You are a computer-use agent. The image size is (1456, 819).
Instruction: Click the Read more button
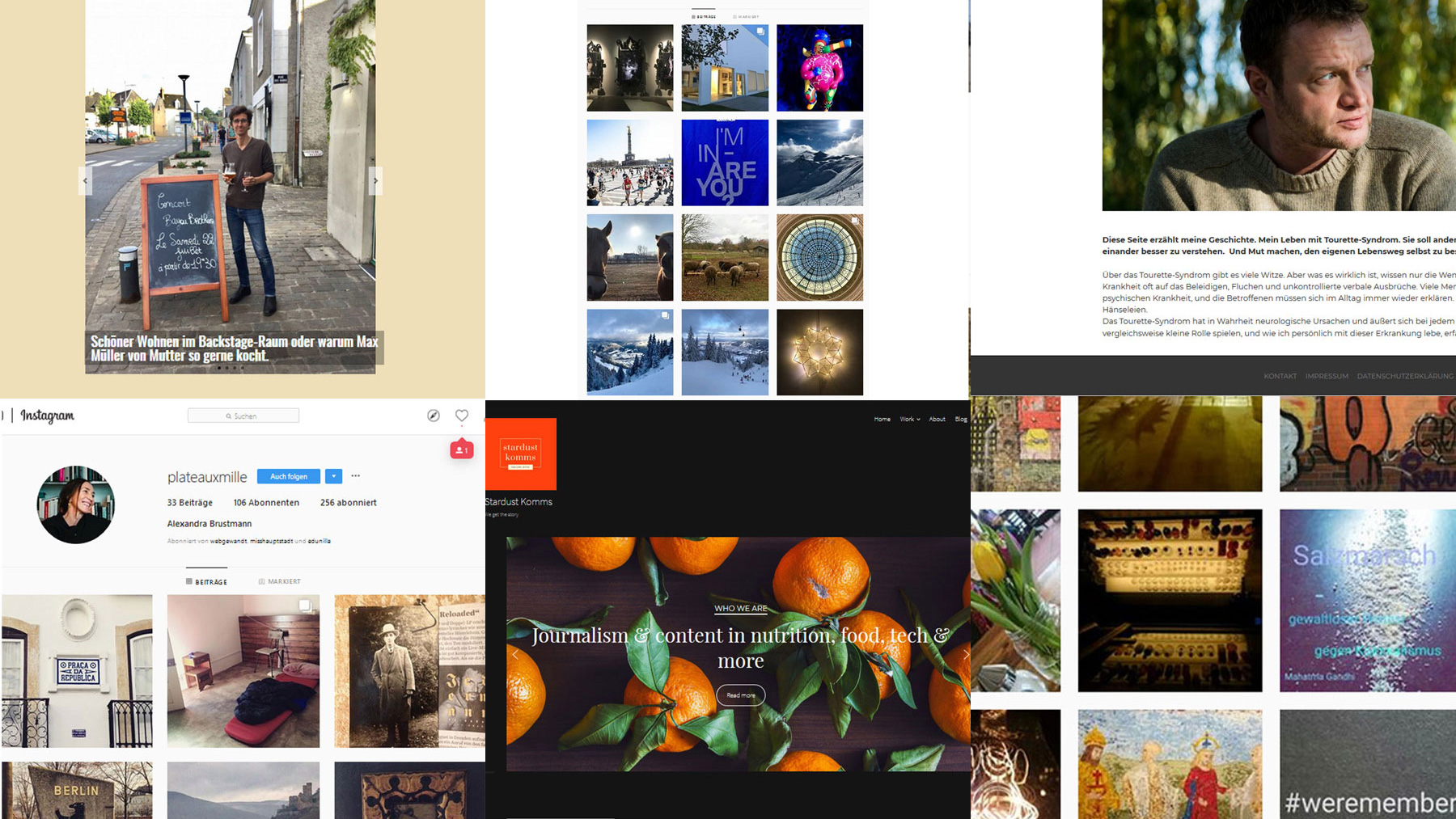tap(741, 695)
